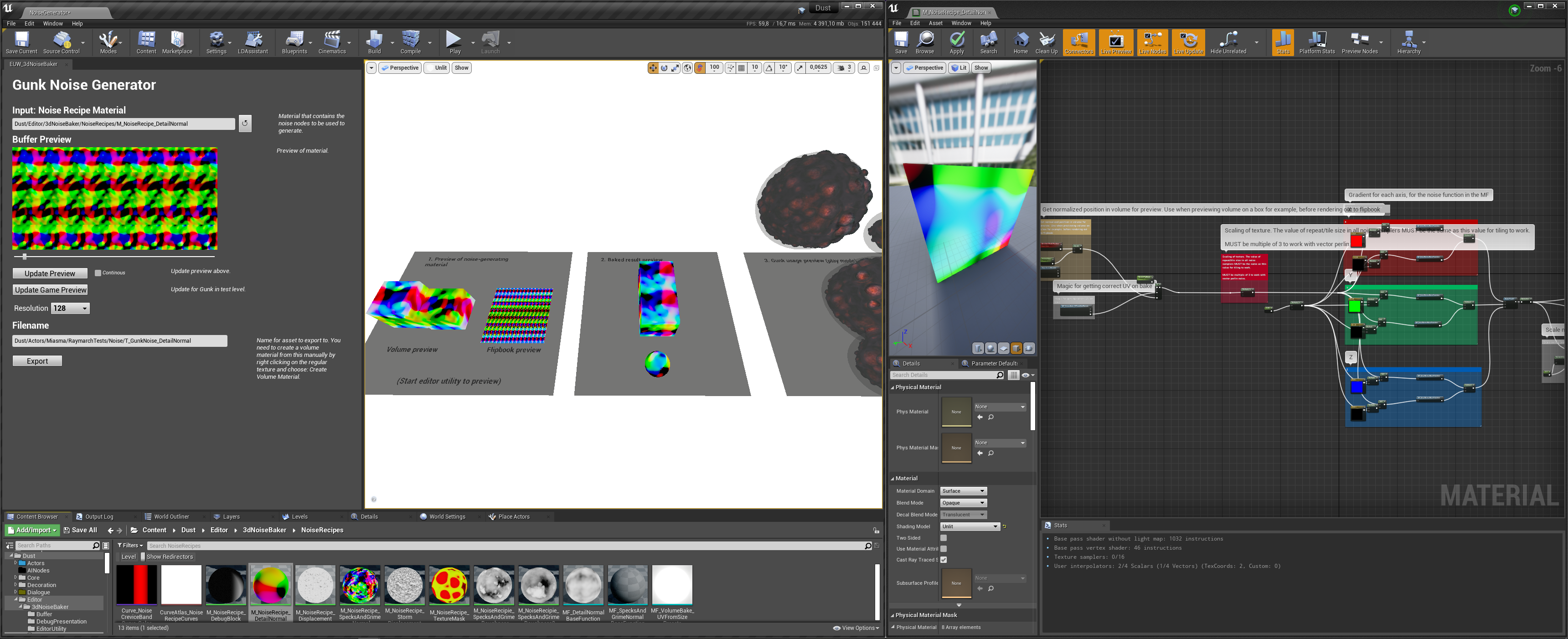Enable the Two Sided checkbox
Viewport: 1568px width, 639px height.
point(944,538)
